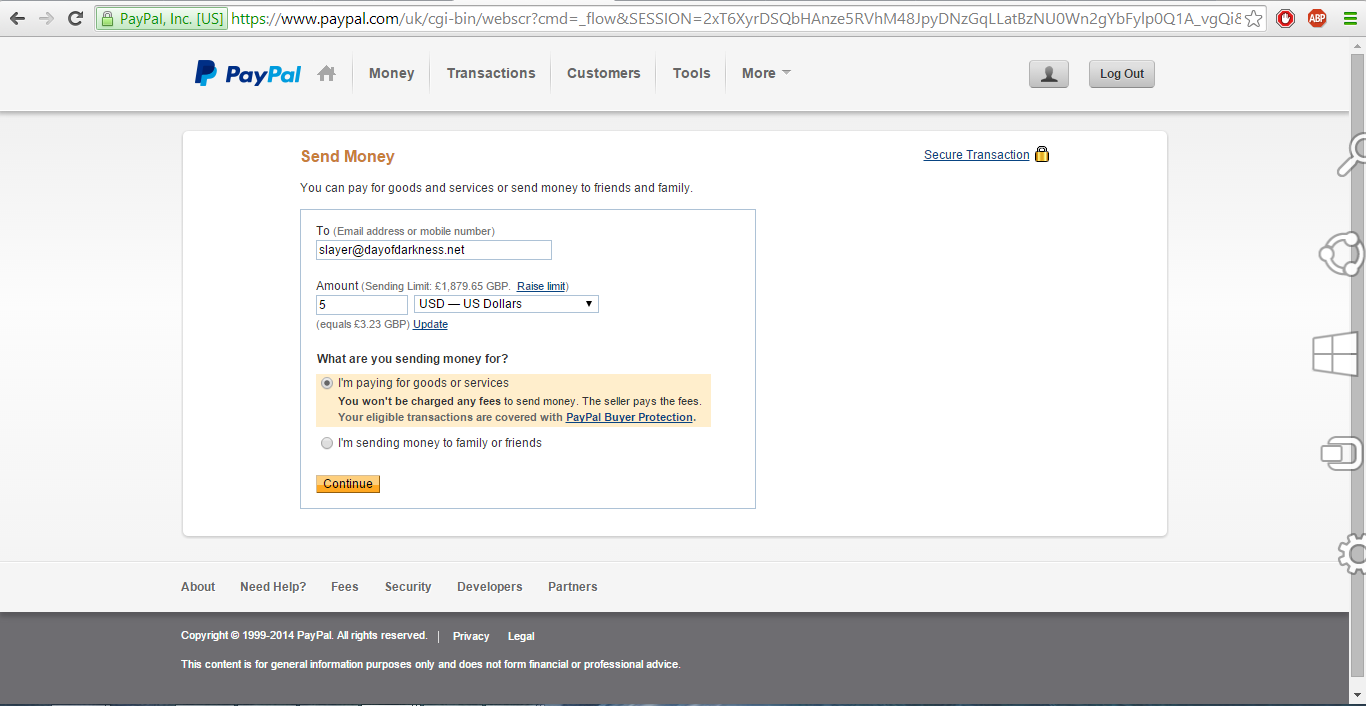The width and height of the screenshot is (1366, 706).
Task: Click the Send Money heading
Action: point(348,156)
